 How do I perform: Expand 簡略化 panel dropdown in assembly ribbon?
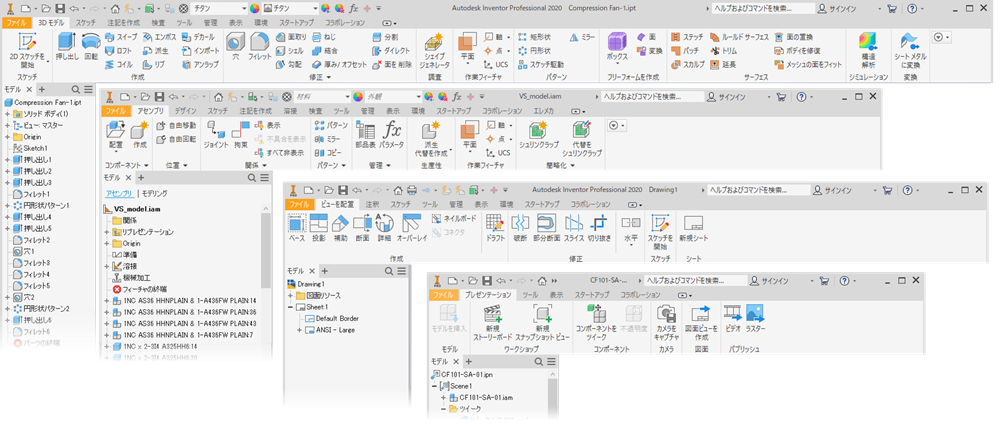(559, 165)
